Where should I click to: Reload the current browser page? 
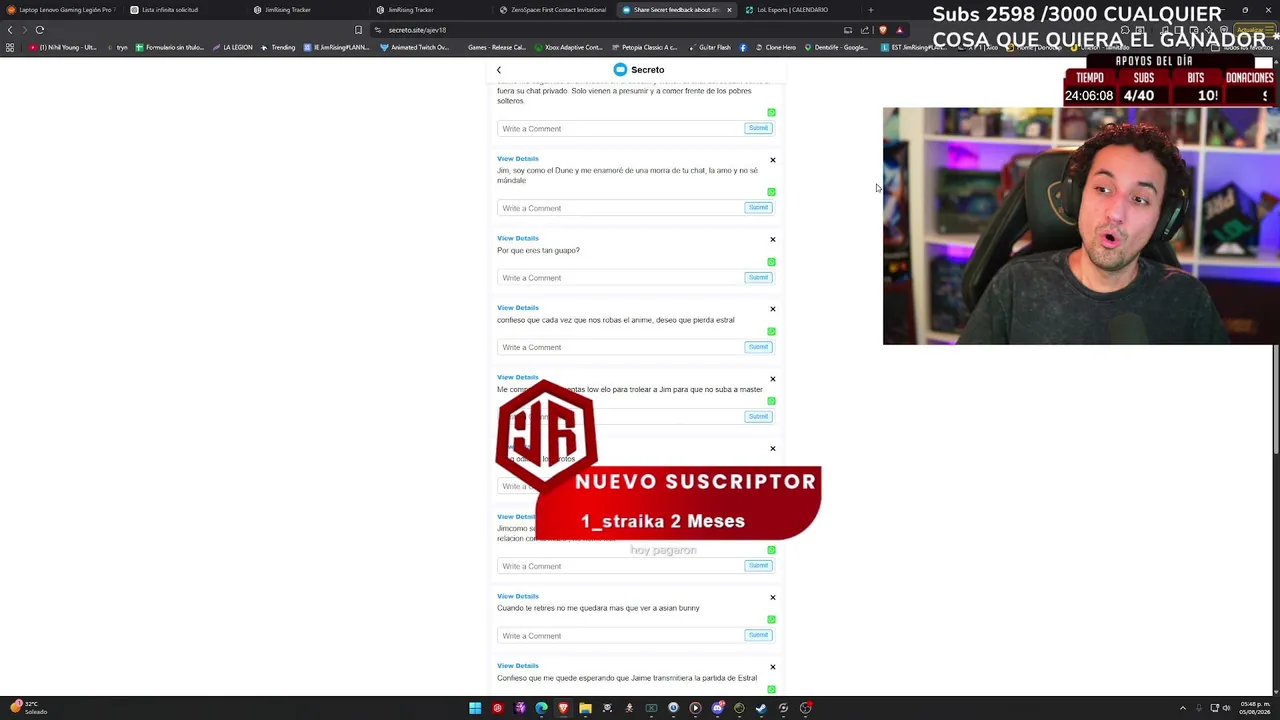[x=40, y=30]
